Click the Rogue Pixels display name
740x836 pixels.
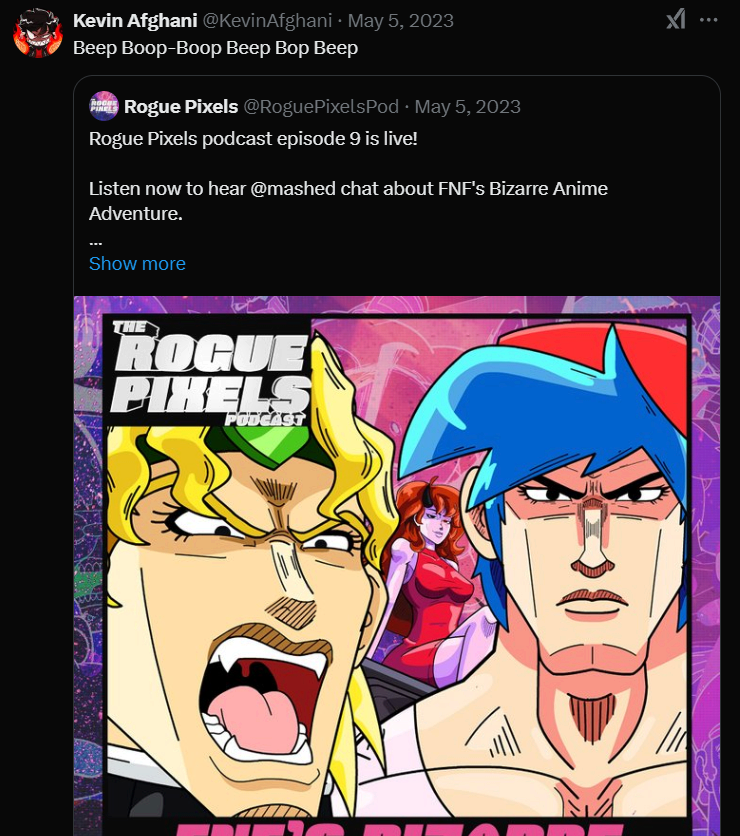pos(181,106)
